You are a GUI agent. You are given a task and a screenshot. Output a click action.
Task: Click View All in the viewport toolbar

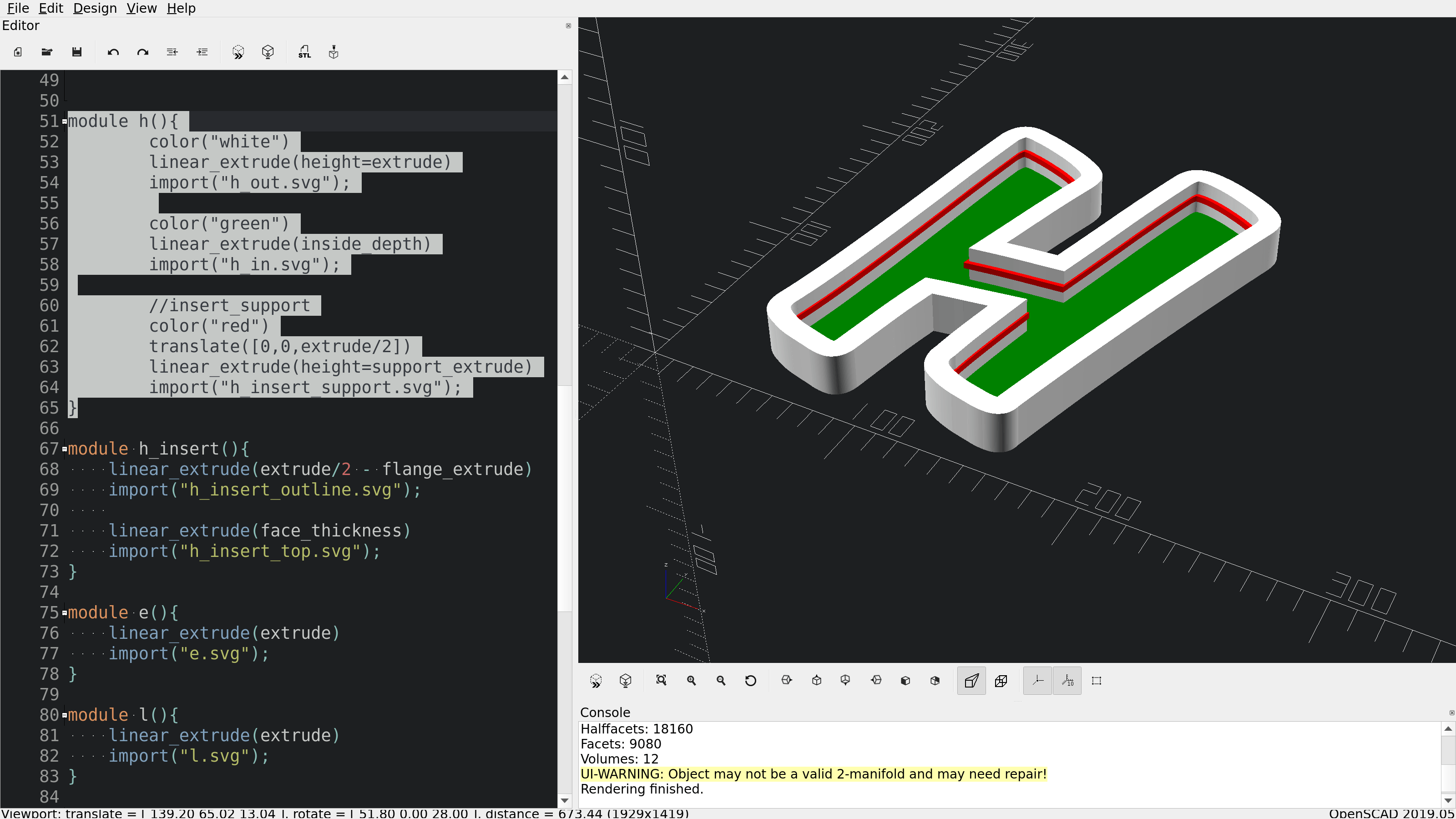tap(661, 681)
